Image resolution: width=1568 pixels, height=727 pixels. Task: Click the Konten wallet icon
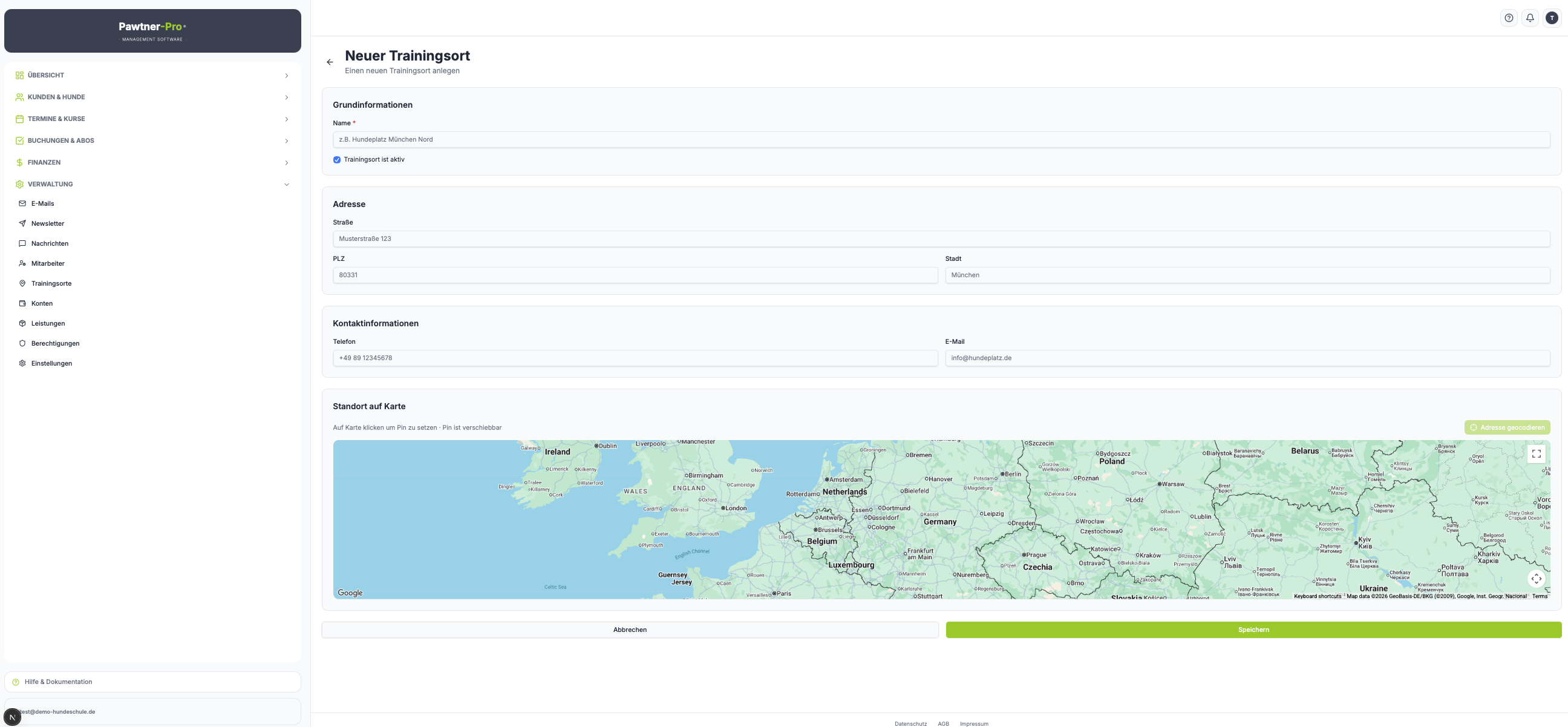pos(22,304)
